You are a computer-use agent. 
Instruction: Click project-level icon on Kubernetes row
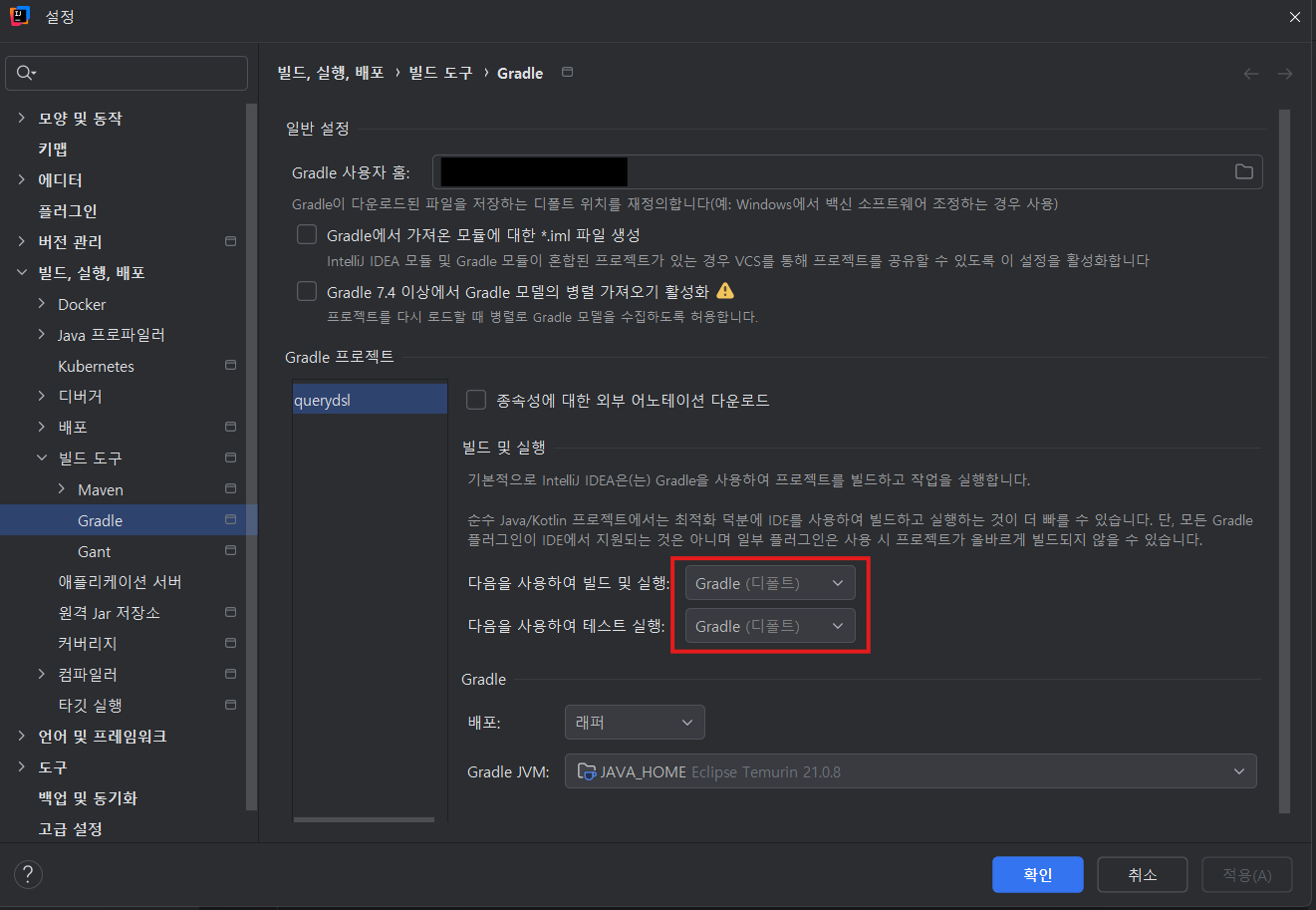pyautogui.click(x=231, y=365)
